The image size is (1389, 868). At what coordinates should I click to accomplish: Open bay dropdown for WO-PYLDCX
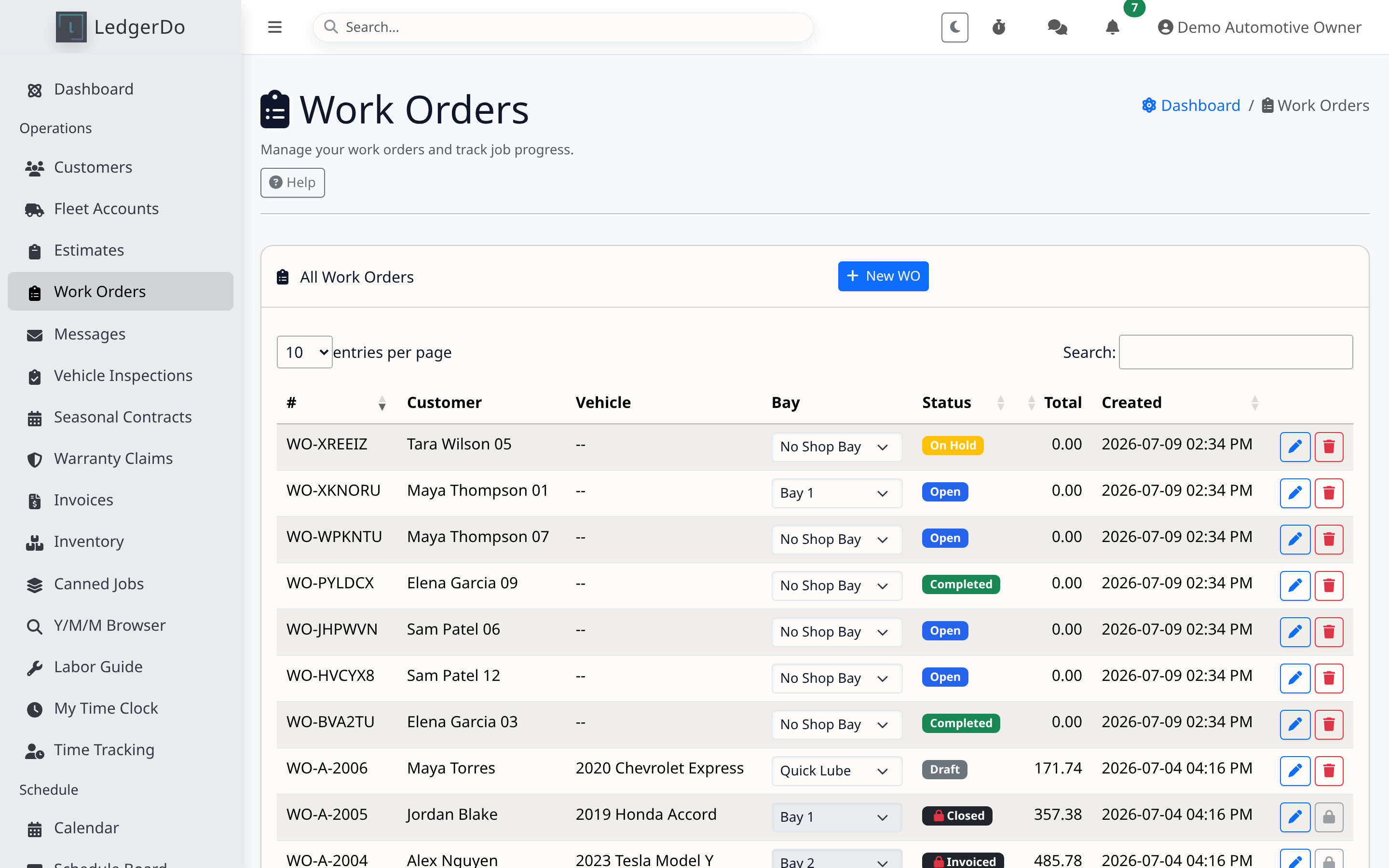836,585
